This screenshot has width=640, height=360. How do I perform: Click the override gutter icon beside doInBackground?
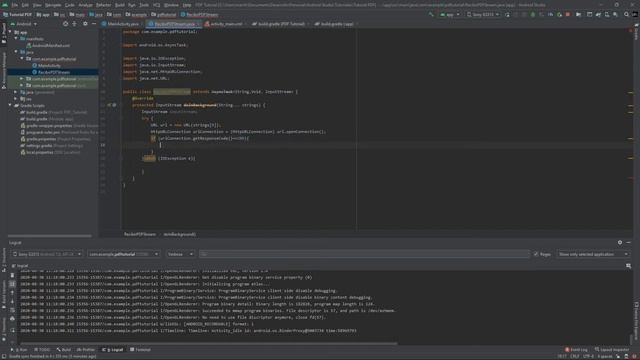coord(109,105)
